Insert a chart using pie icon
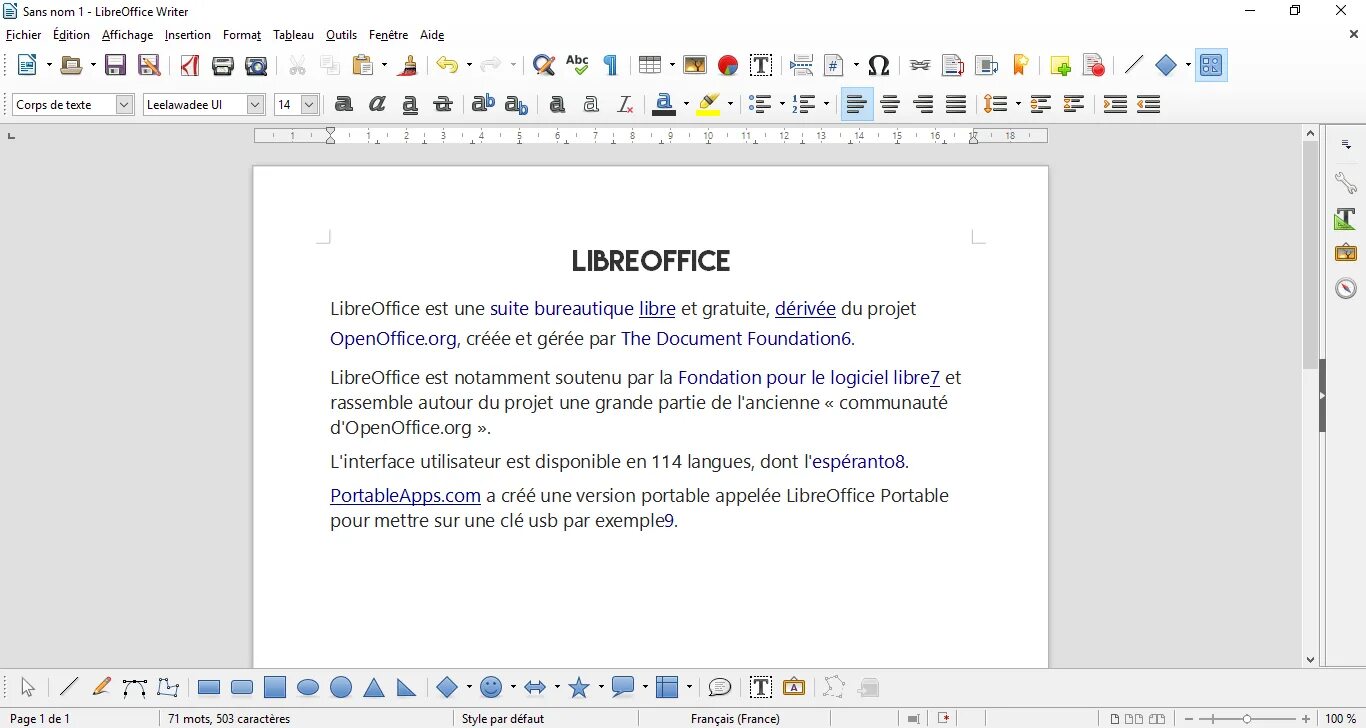Screen dimensions: 1366x728 (728, 66)
